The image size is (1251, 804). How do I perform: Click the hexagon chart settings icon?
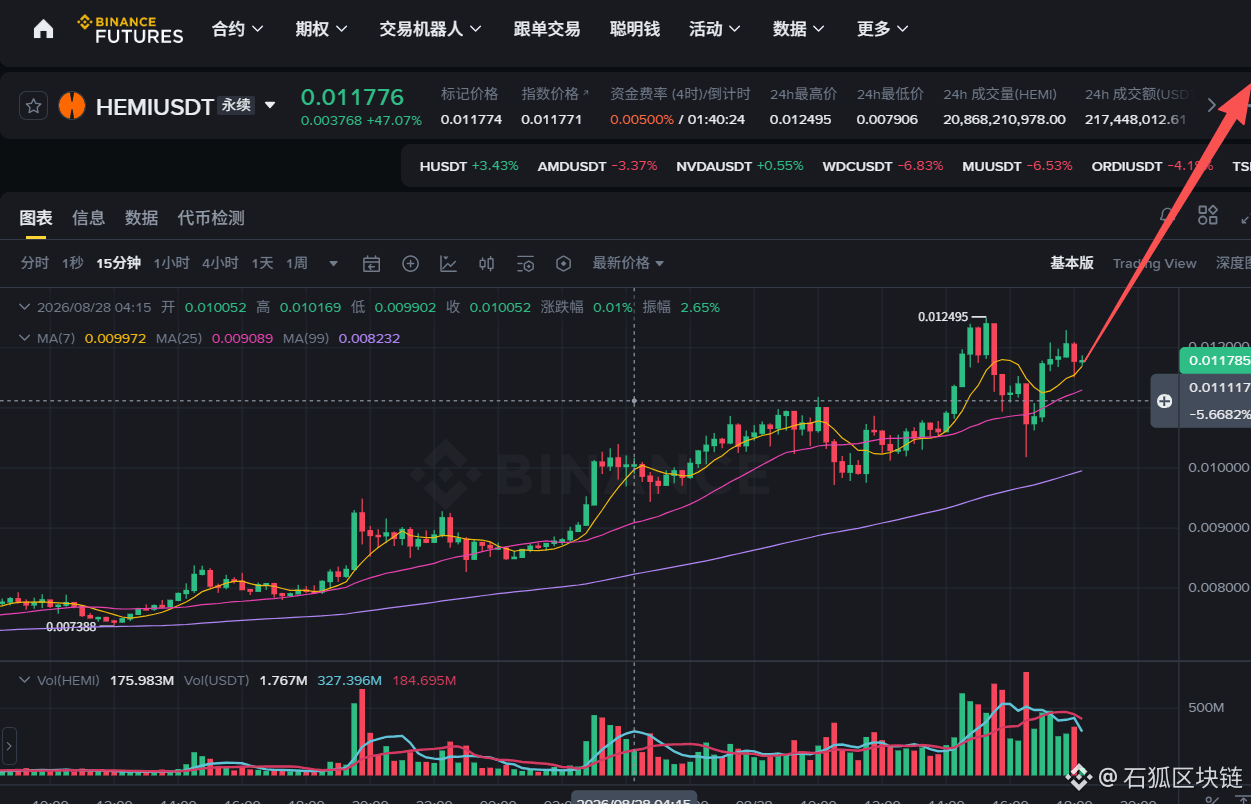click(563, 263)
